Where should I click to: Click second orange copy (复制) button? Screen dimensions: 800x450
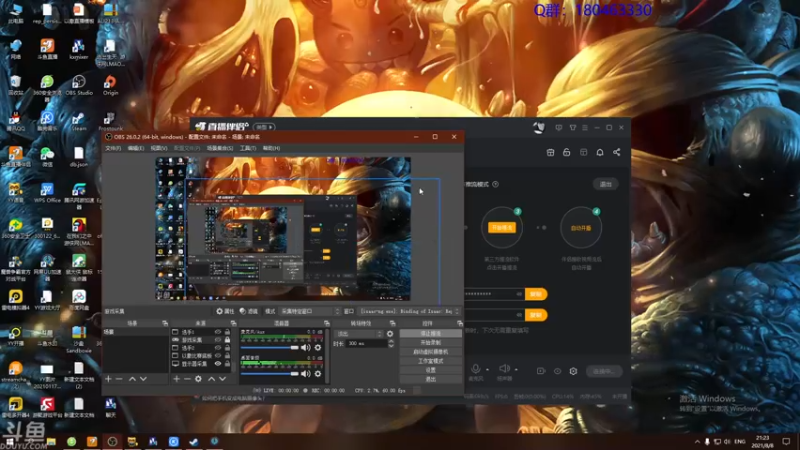536,315
